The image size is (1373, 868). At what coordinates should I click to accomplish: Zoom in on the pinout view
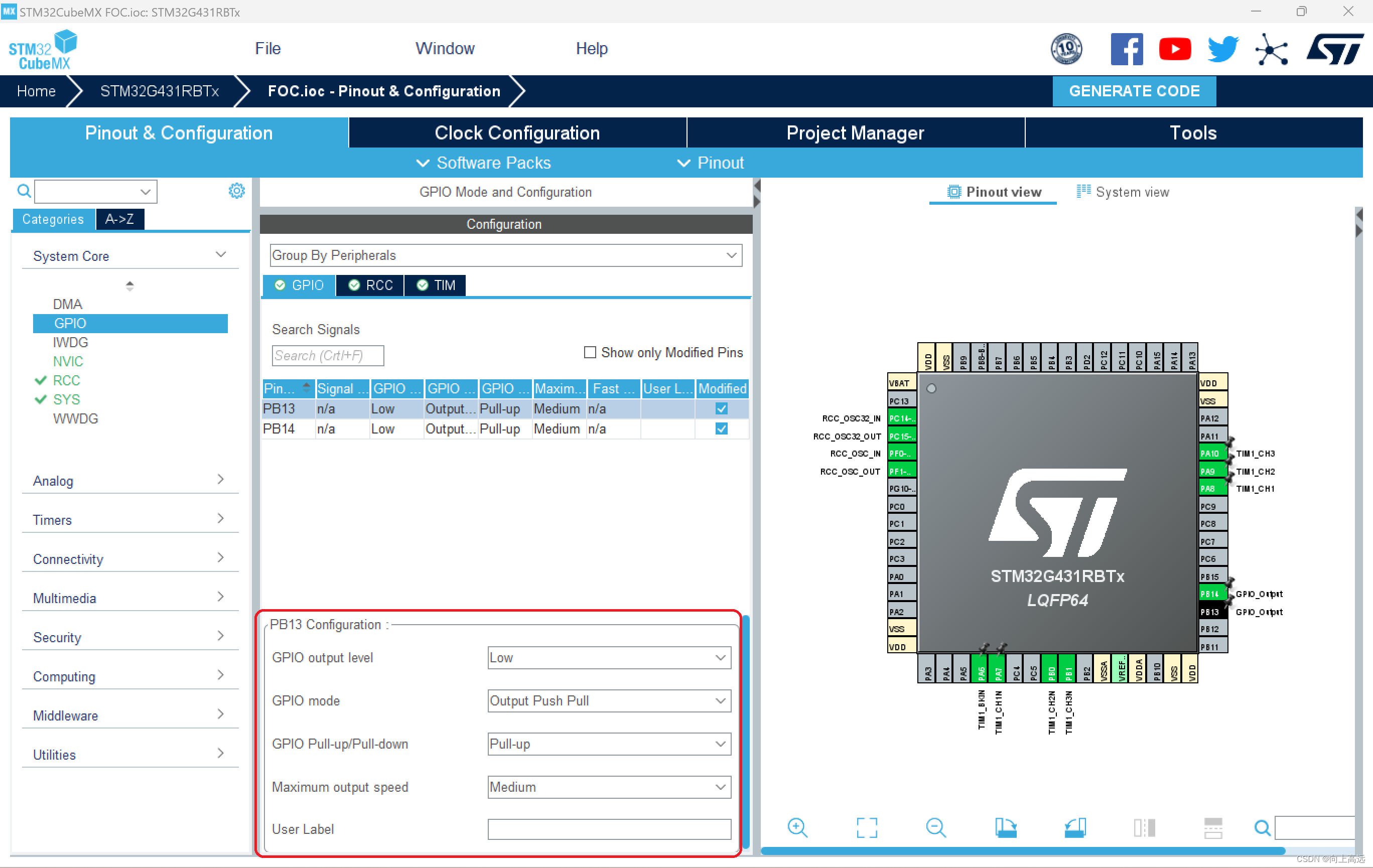(x=798, y=827)
